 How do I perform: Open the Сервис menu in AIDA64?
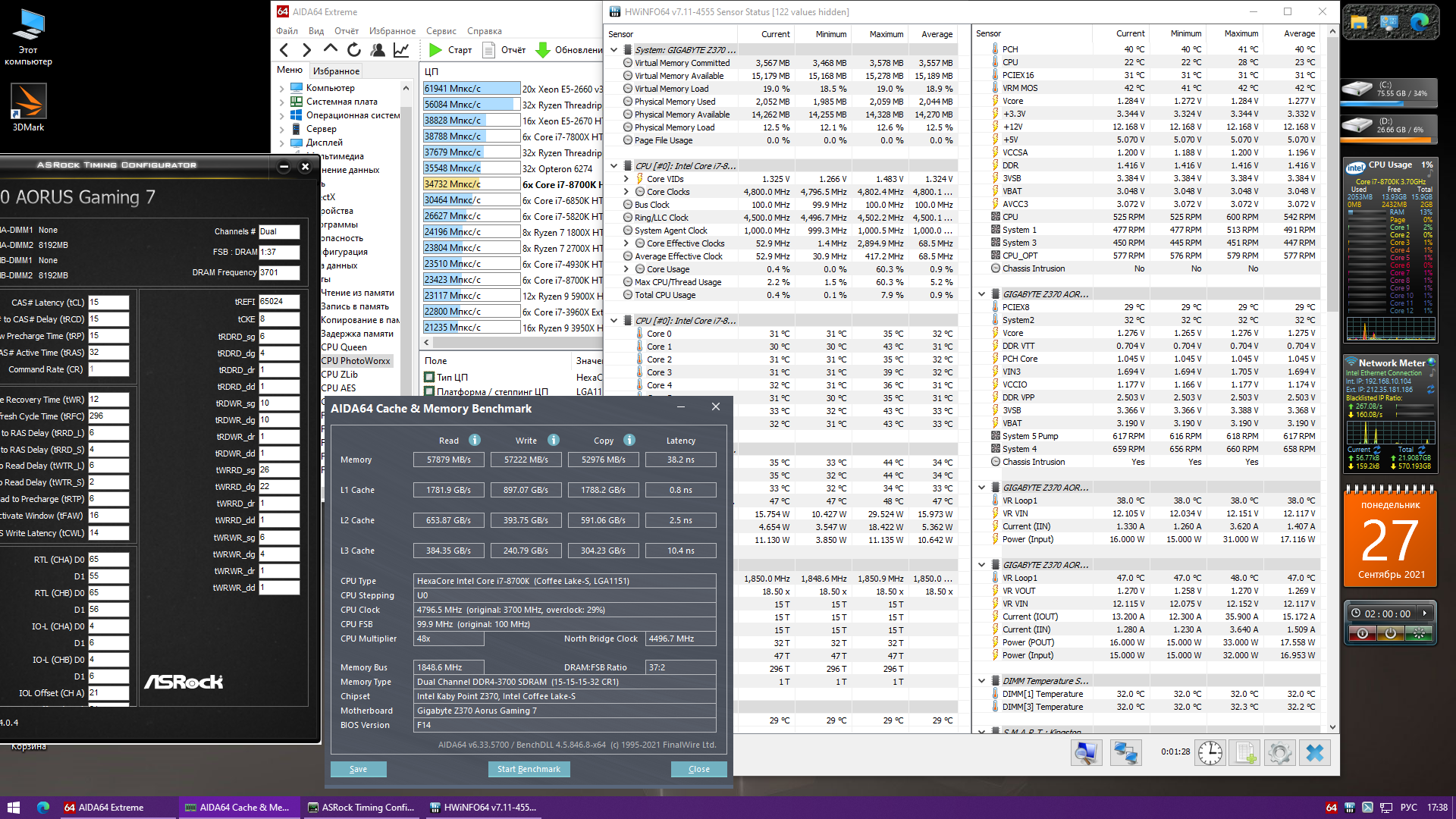point(441,31)
